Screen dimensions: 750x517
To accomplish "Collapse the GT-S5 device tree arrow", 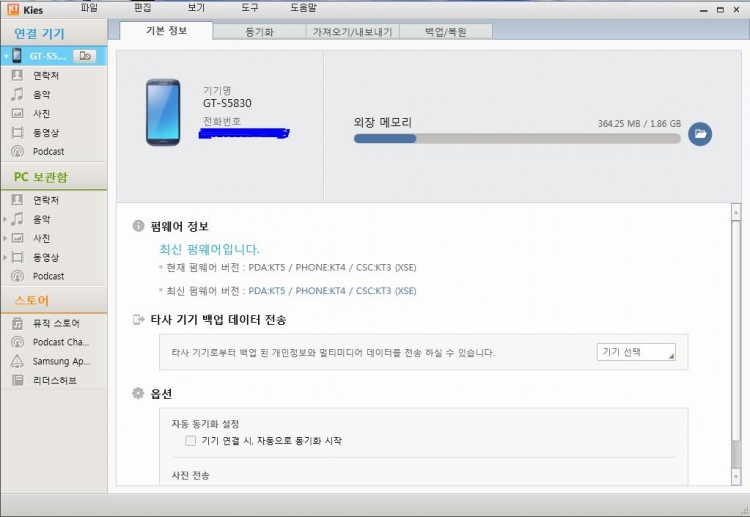I will click(x=6, y=56).
